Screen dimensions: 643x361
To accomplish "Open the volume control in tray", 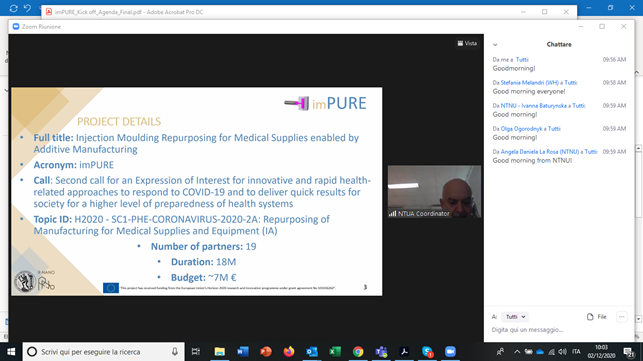I will click(563, 352).
